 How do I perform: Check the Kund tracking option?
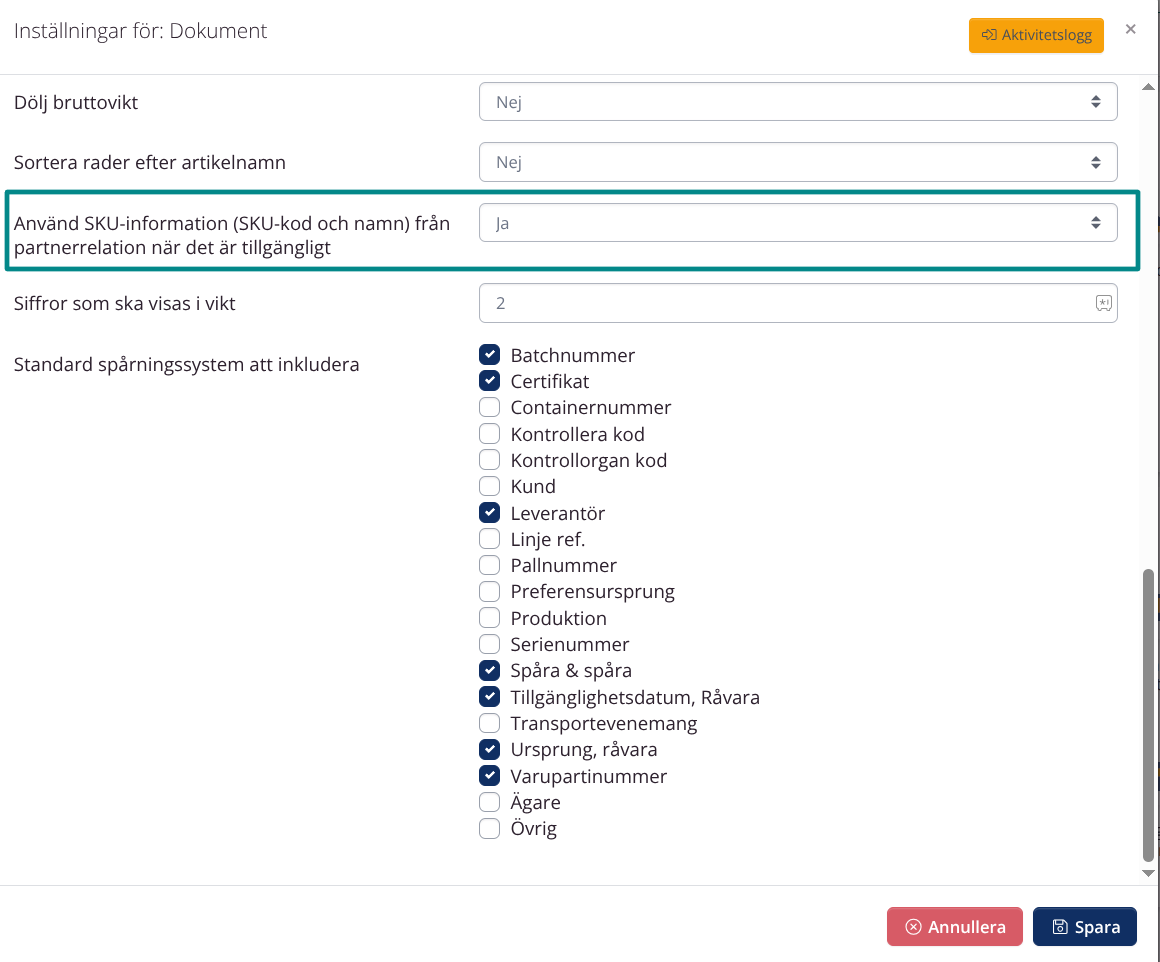click(490, 487)
